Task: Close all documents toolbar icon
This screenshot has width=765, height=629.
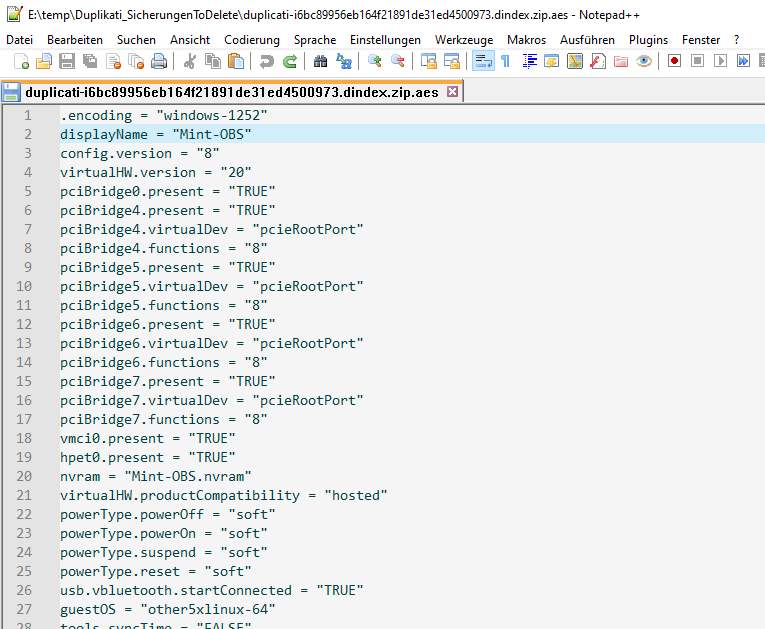Action: coord(136,61)
